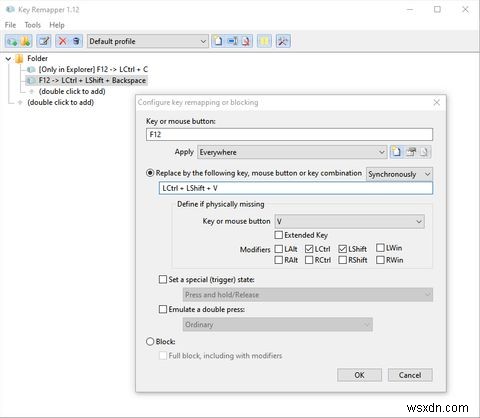The width and height of the screenshot is (480, 418).
Task: Click the new profile page icon
Action: tap(218, 41)
